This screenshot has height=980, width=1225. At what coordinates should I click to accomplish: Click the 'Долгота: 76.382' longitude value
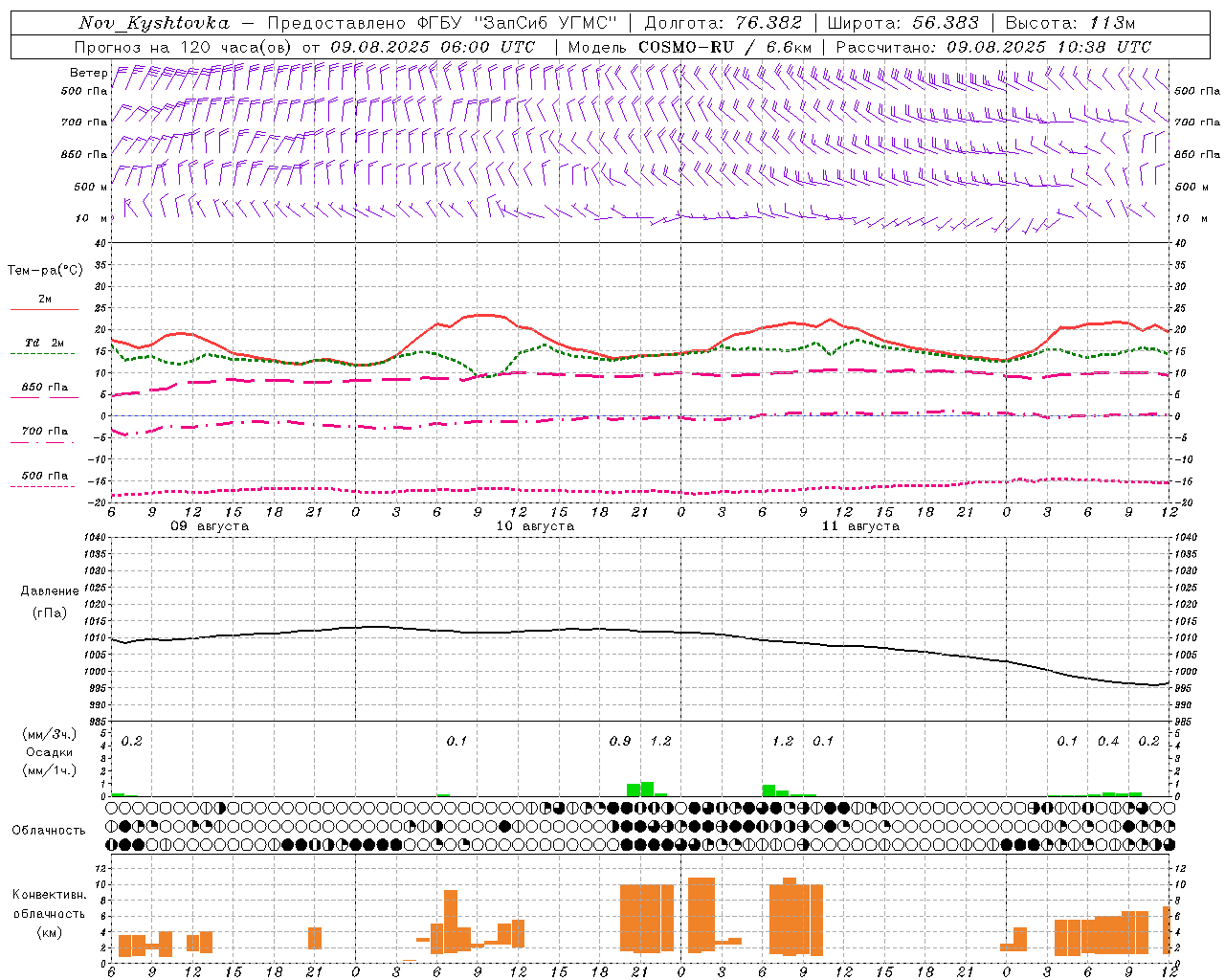724,23
